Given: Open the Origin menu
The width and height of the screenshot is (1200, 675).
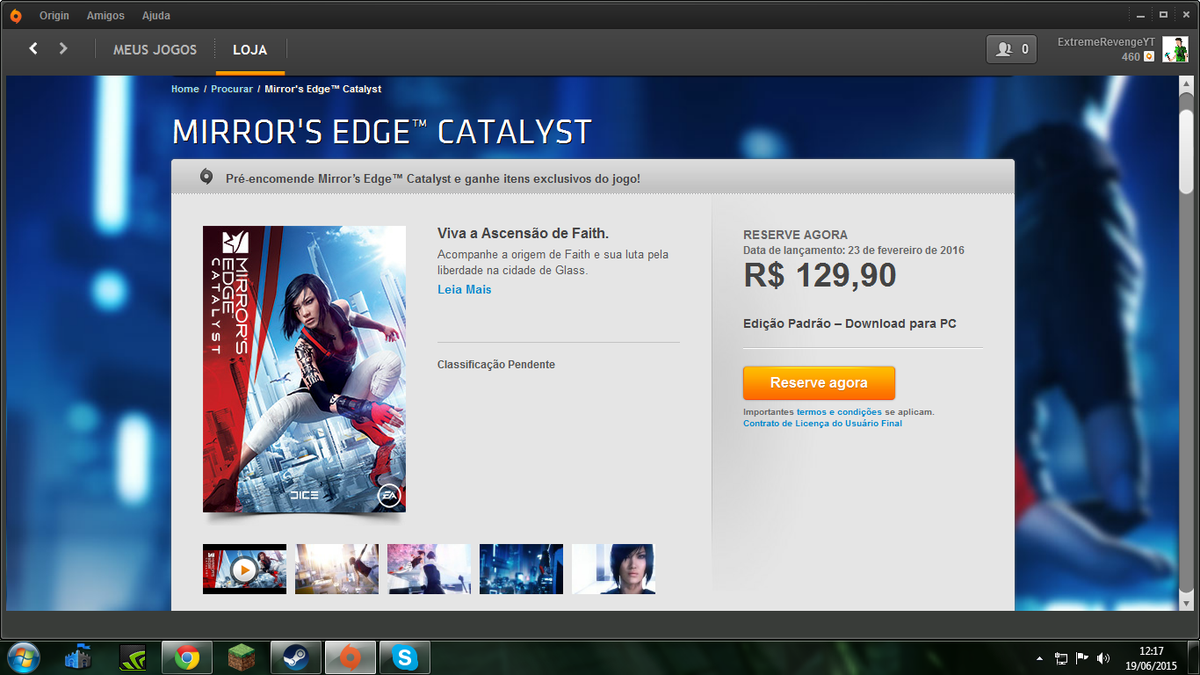Looking at the screenshot, I should [x=54, y=16].
